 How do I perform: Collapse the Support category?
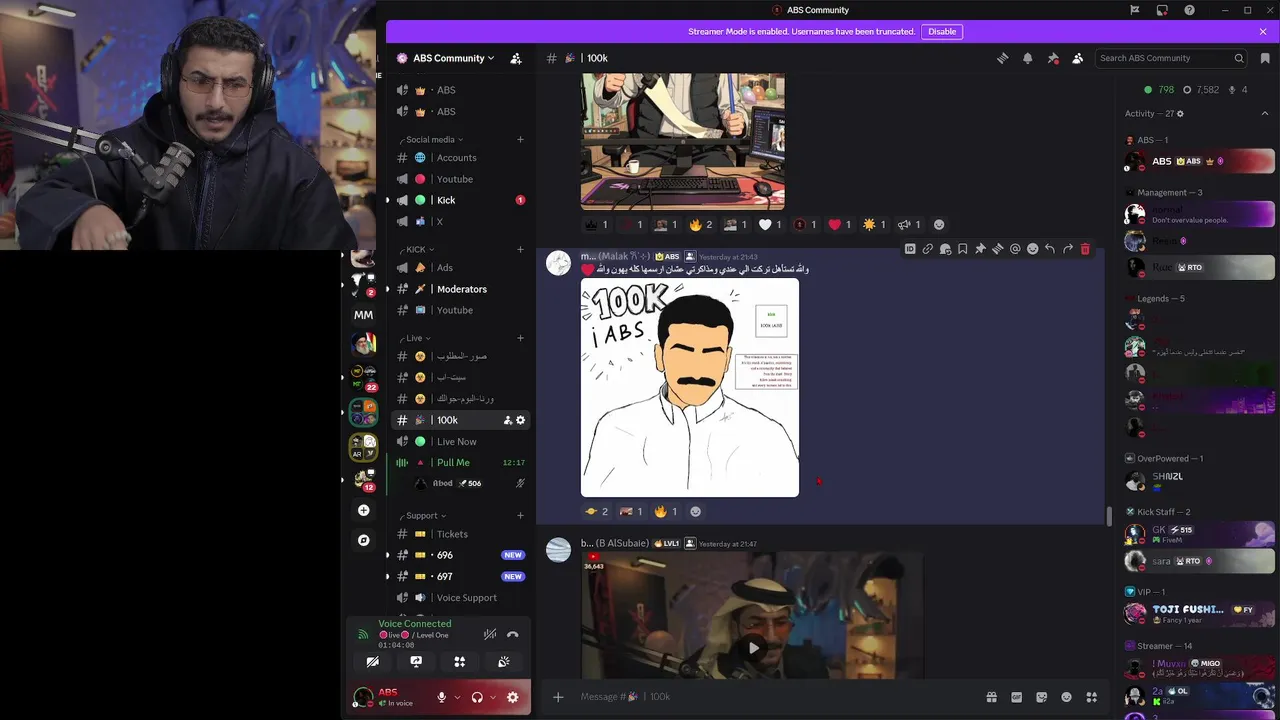(x=425, y=516)
